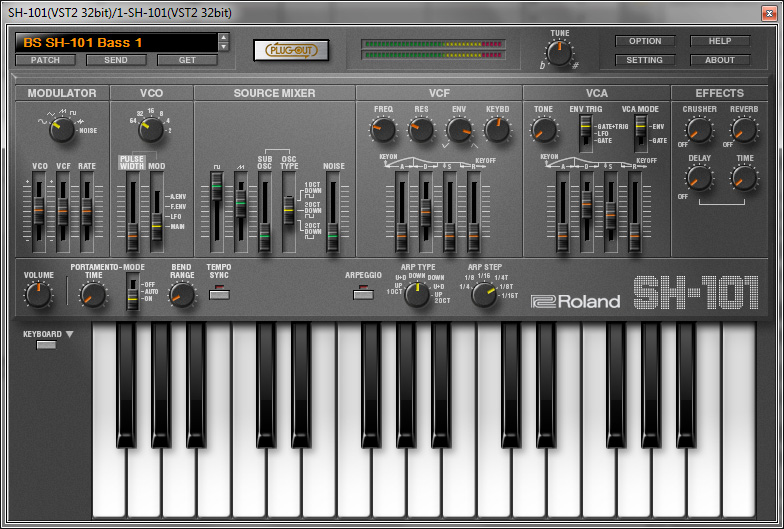Click the VCF KEYBD knob
Viewport: 784px width, 529px height.
pos(497,130)
